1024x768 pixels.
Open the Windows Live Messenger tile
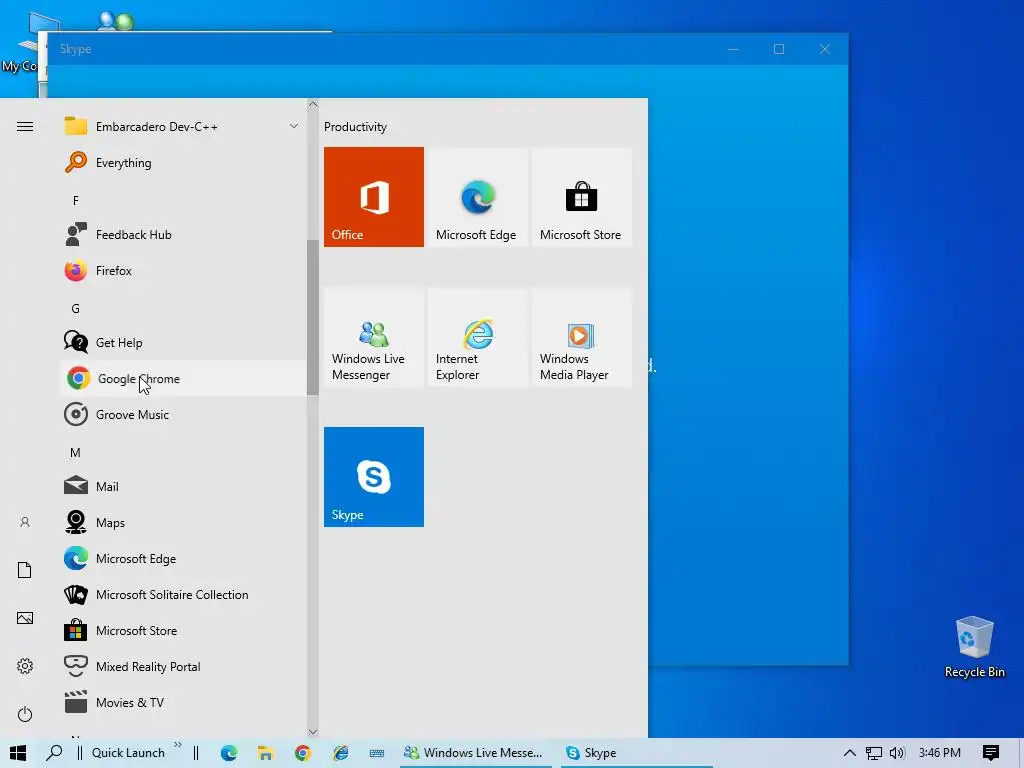coord(374,337)
